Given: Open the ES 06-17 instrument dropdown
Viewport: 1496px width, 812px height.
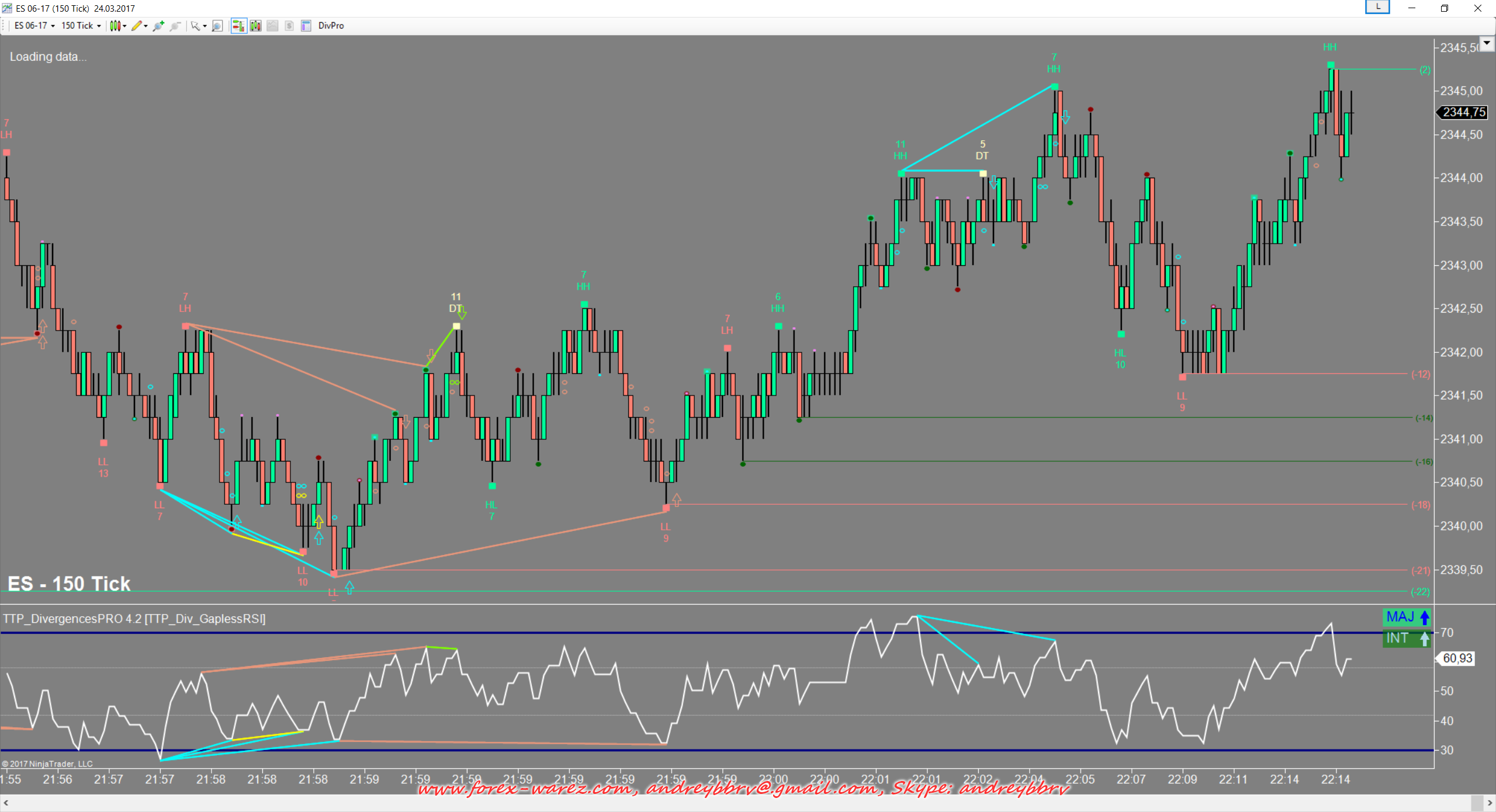Looking at the screenshot, I should (34, 26).
